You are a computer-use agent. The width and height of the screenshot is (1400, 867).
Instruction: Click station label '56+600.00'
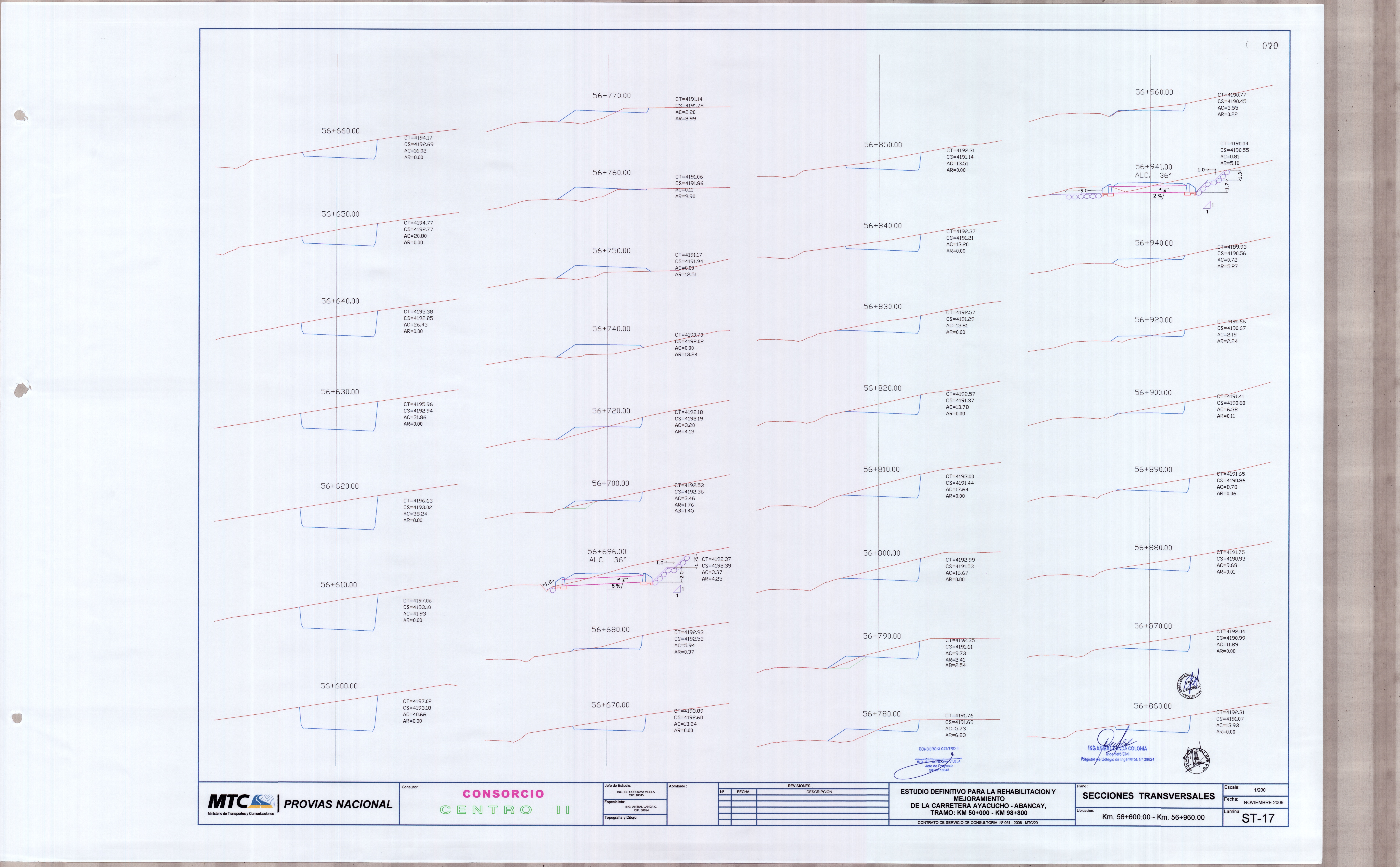click(339, 686)
